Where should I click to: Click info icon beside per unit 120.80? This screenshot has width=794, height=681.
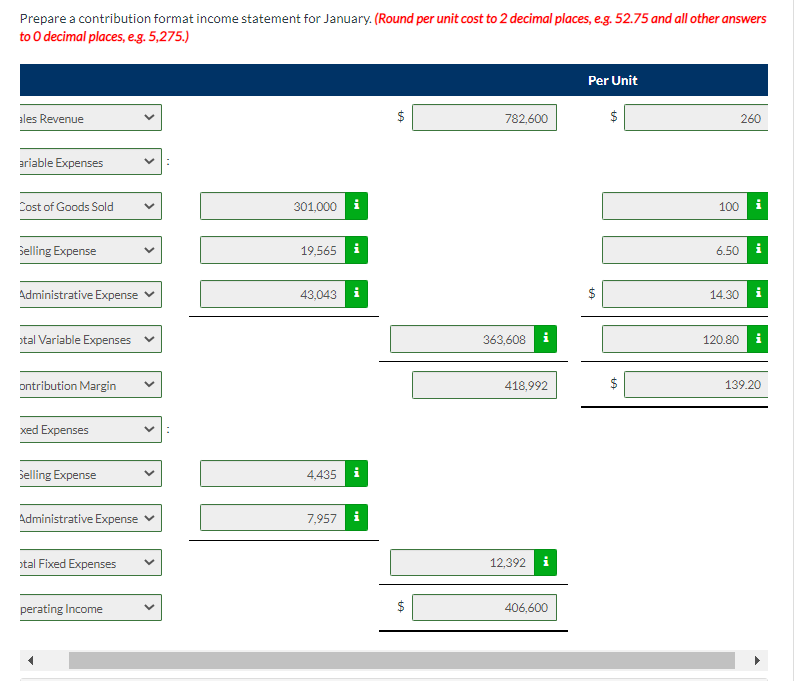click(x=758, y=339)
